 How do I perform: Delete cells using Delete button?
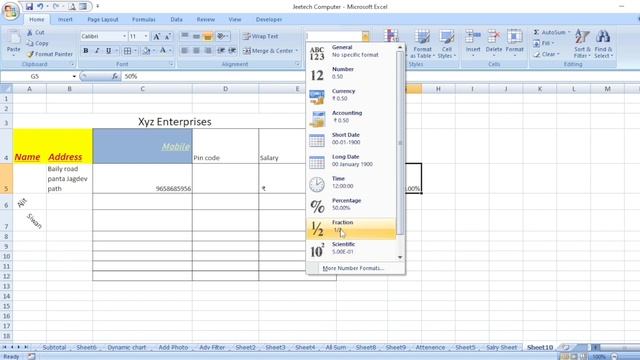494,43
